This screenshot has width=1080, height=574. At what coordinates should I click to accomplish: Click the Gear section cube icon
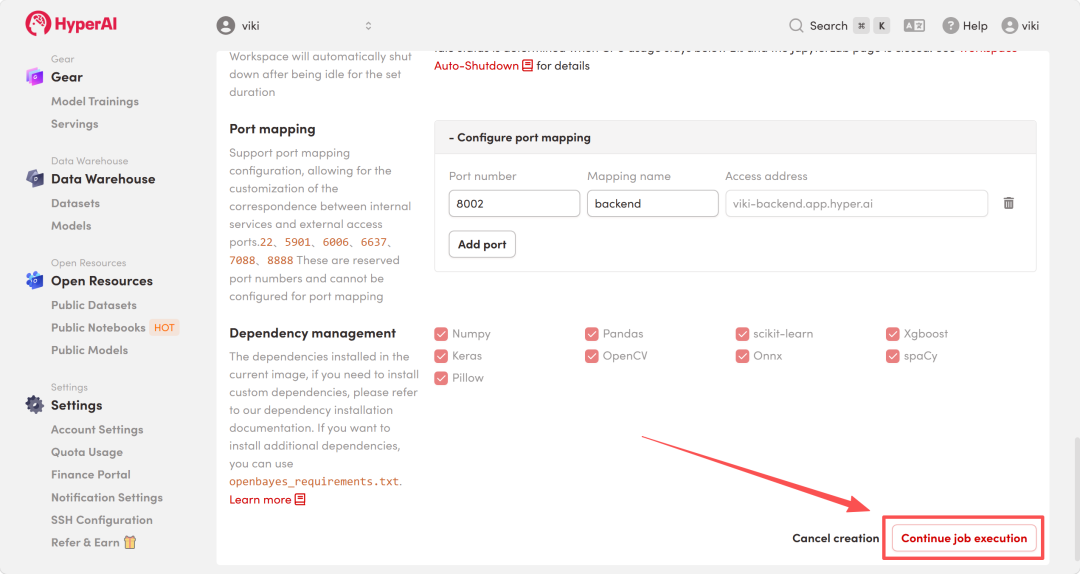[34, 76]
